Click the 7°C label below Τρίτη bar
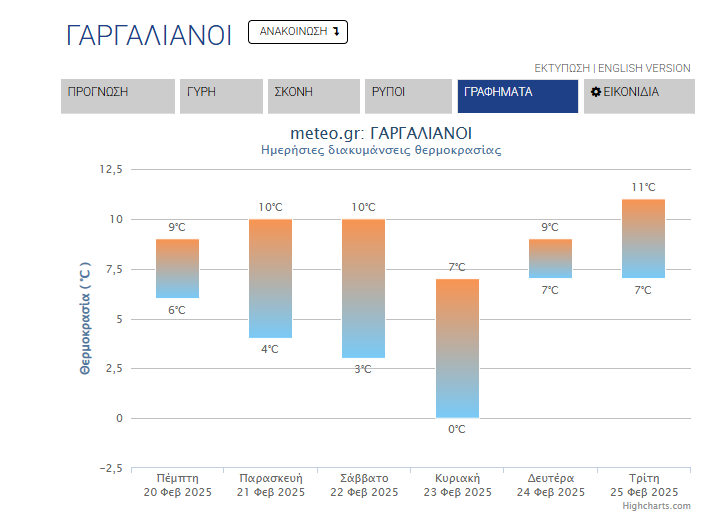The width and height of the screenshot is (712, 526). [643, 290]
